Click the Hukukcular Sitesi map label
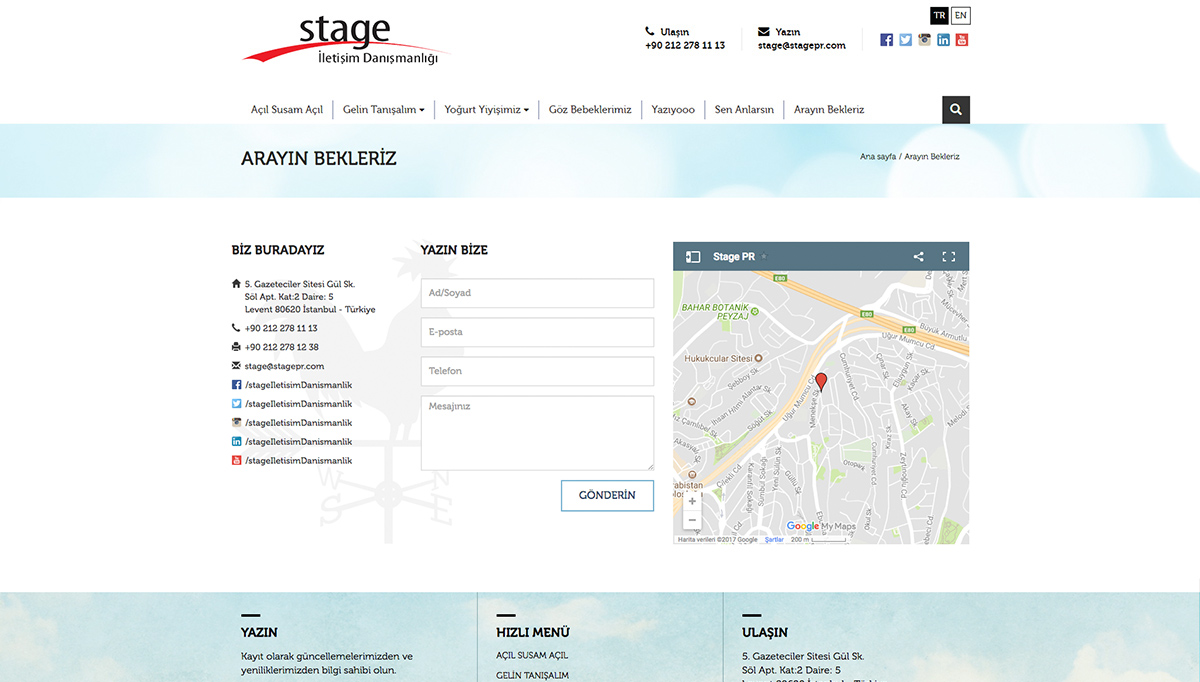The width and height of the screenshot is (1200, 682). coord(719,358)
